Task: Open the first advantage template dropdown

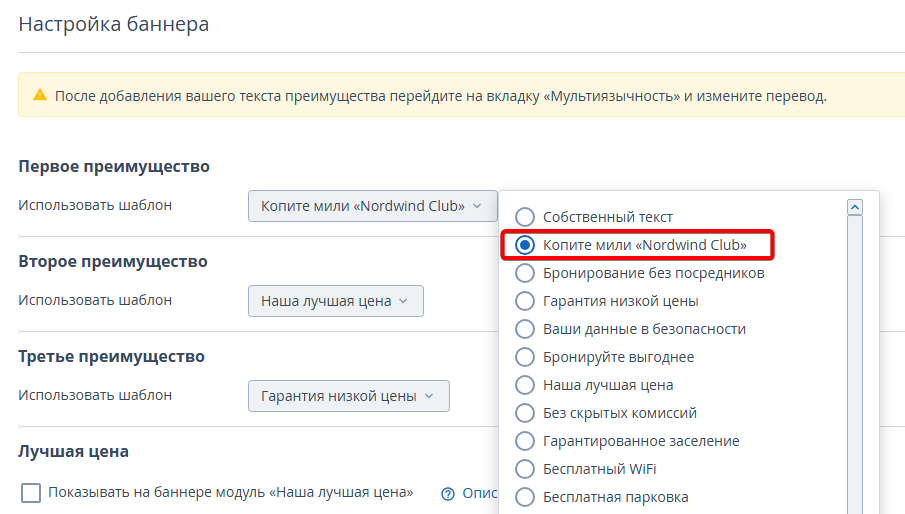Action: click(372, 206)
